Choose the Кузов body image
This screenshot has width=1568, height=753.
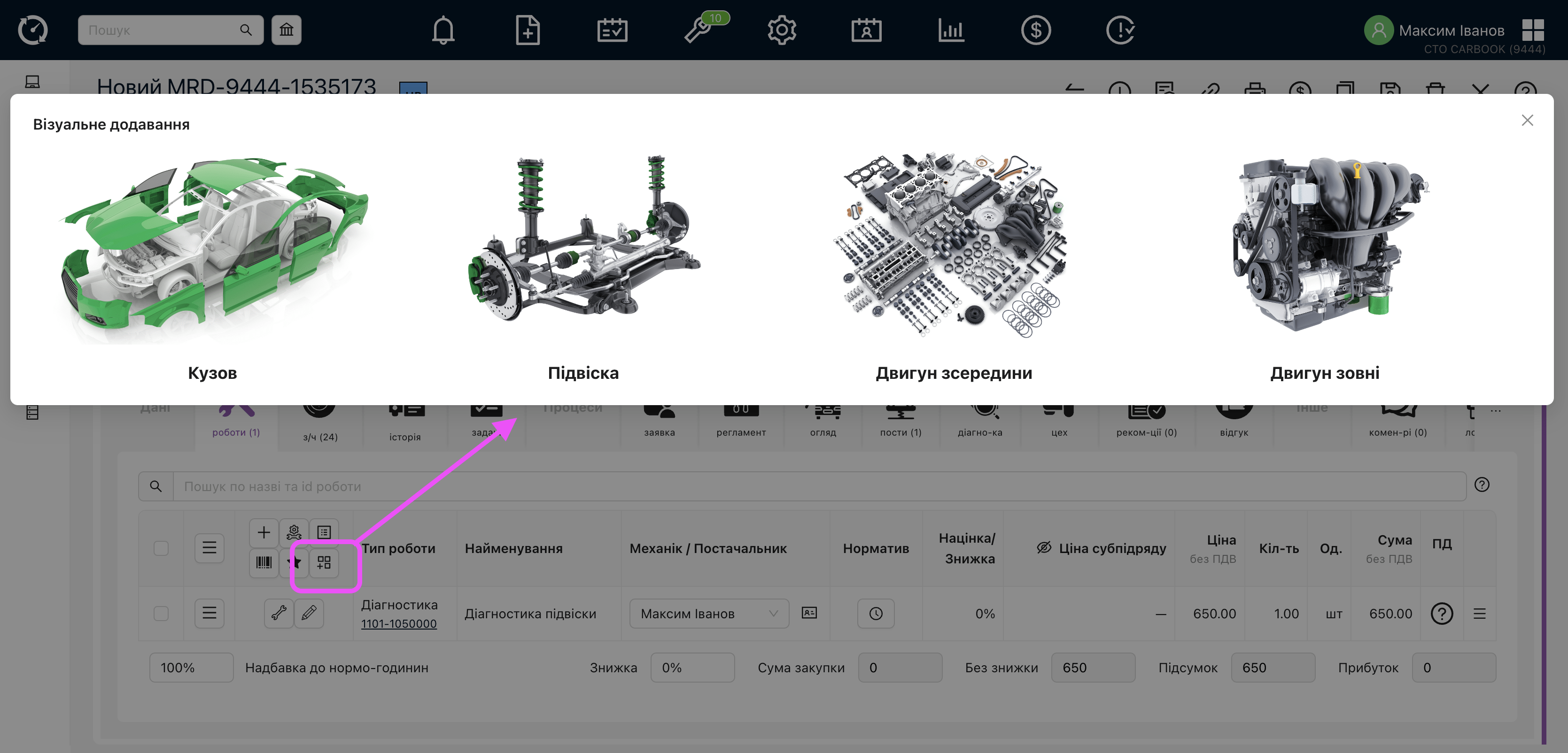tap(212, 249)
